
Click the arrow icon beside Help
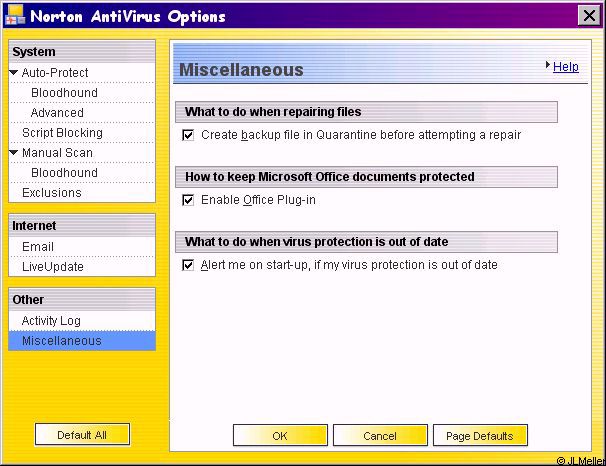pyautogui.click(x=548, y=65)
